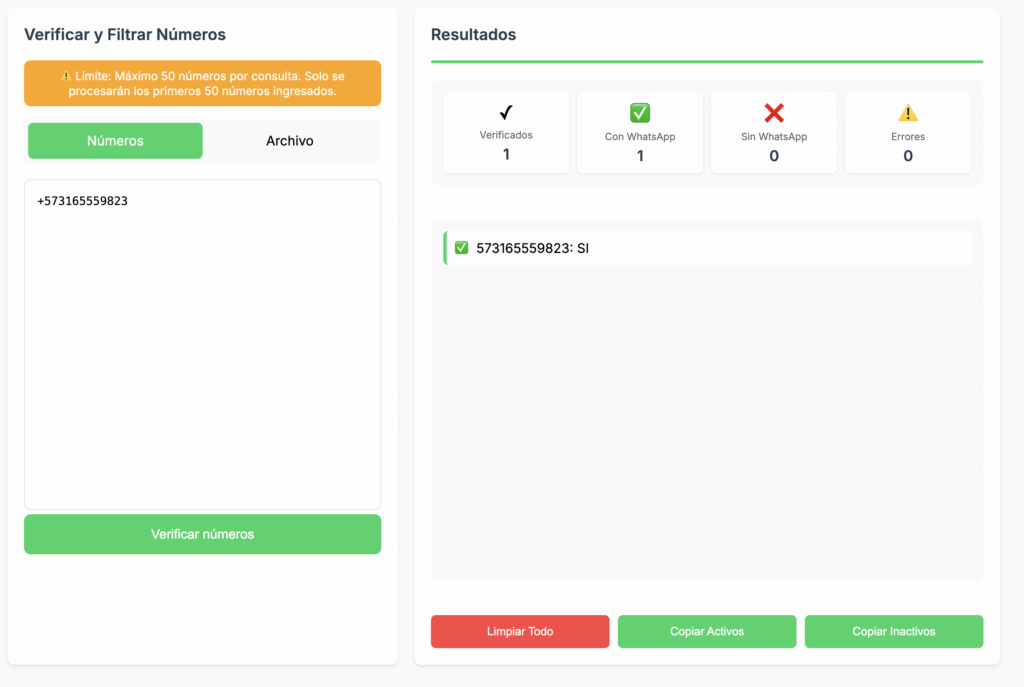Click the red X icon above Sin WhatsApp
Viewport: 1024px width, 687px height.
774,113
